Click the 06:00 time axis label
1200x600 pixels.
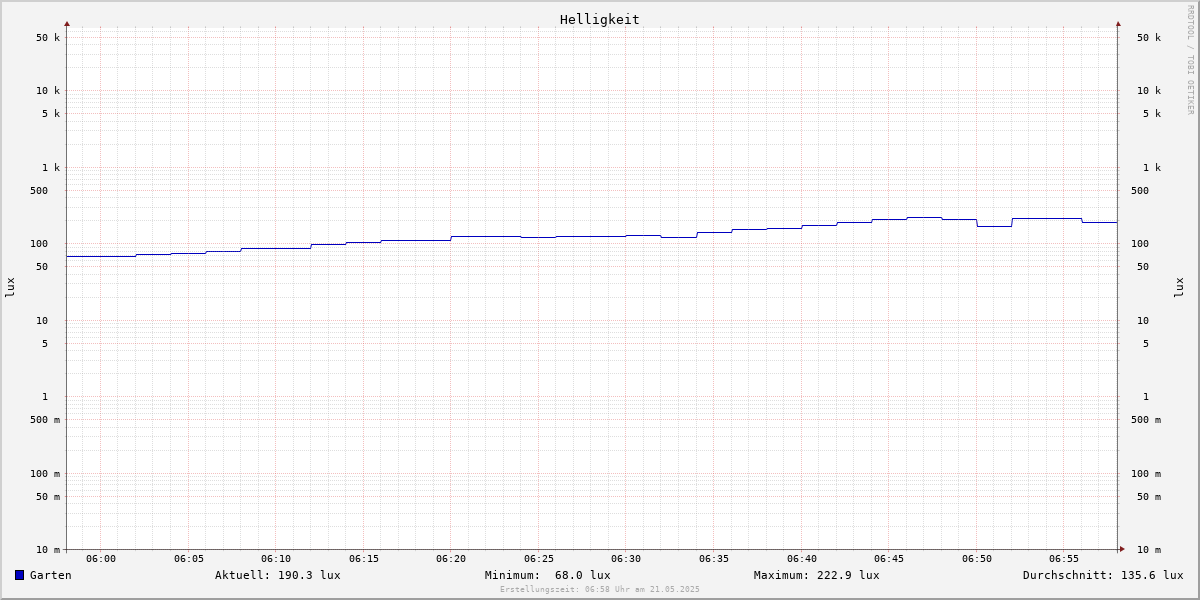coord(101,559)
